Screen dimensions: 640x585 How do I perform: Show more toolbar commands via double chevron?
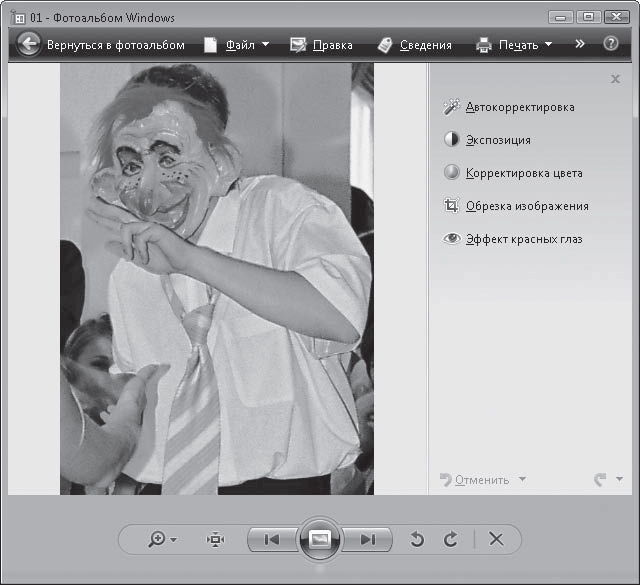point(580,44)
